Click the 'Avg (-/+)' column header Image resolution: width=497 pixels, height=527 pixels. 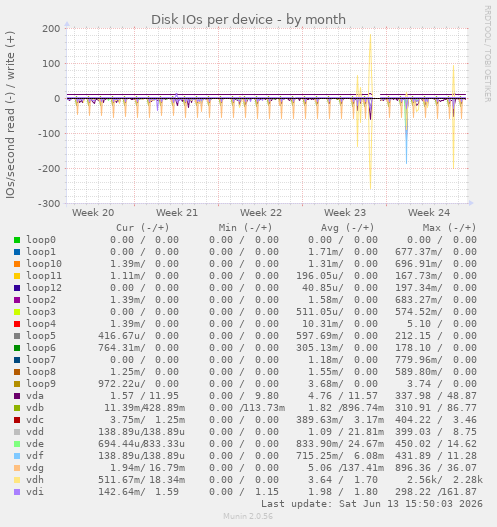click(347, 228)
